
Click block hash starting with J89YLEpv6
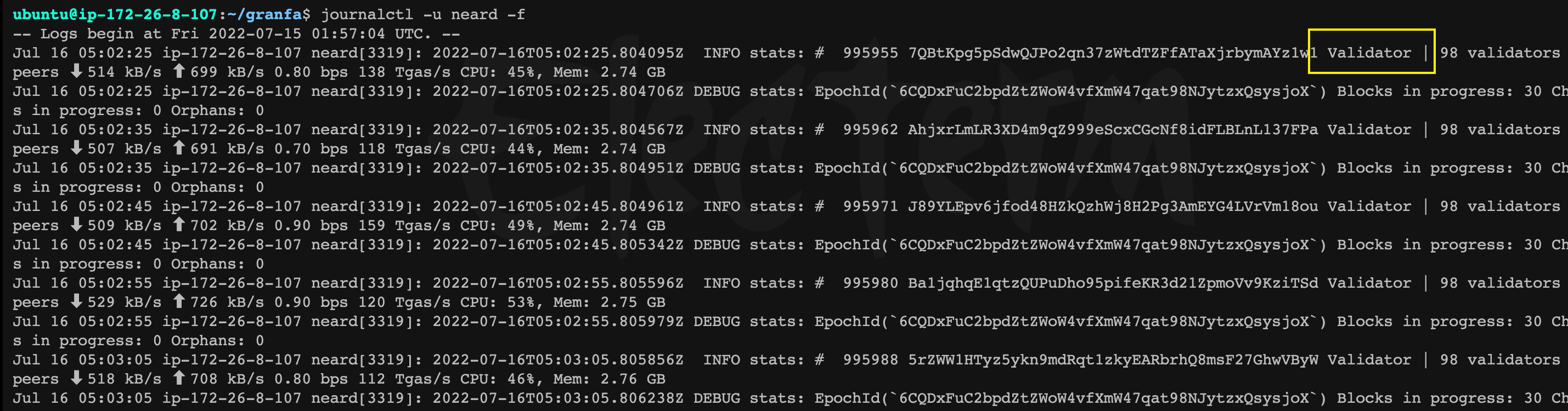pyautogui.click(x=1113, y=206)
